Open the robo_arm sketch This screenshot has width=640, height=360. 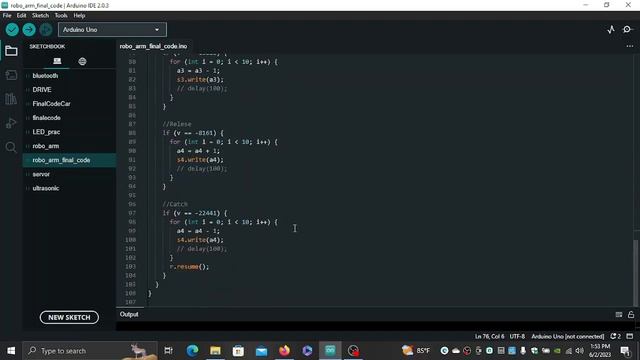point(46,146)
